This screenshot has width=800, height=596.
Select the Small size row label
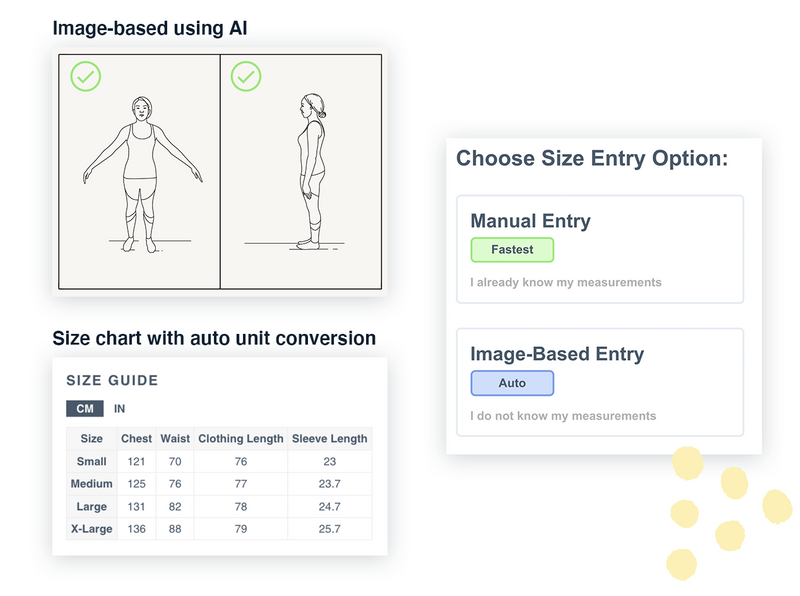pos(92,462)
